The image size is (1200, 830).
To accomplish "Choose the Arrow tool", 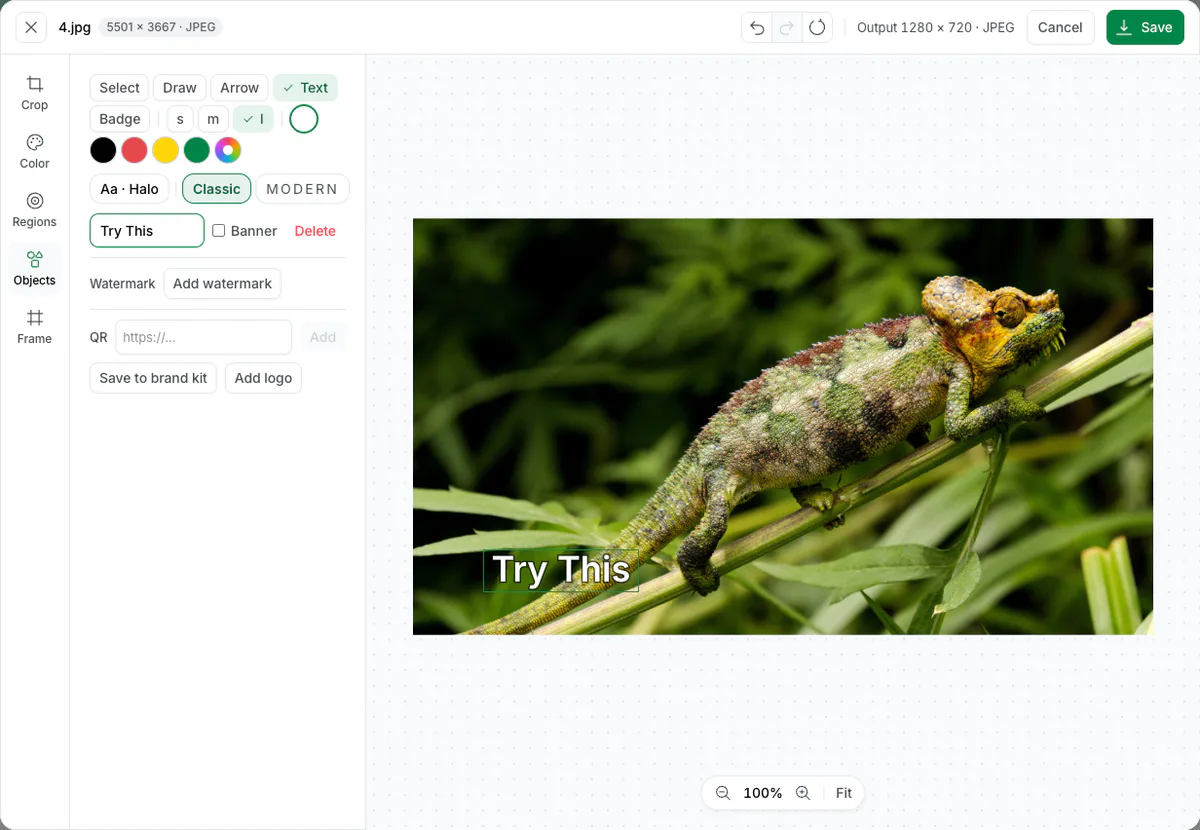I will coord(240,88).
